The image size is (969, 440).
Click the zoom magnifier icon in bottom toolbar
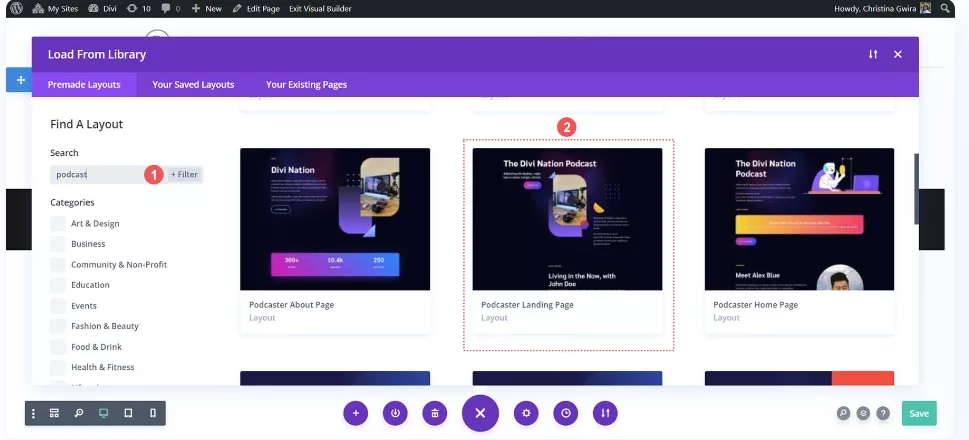(79, 413)
